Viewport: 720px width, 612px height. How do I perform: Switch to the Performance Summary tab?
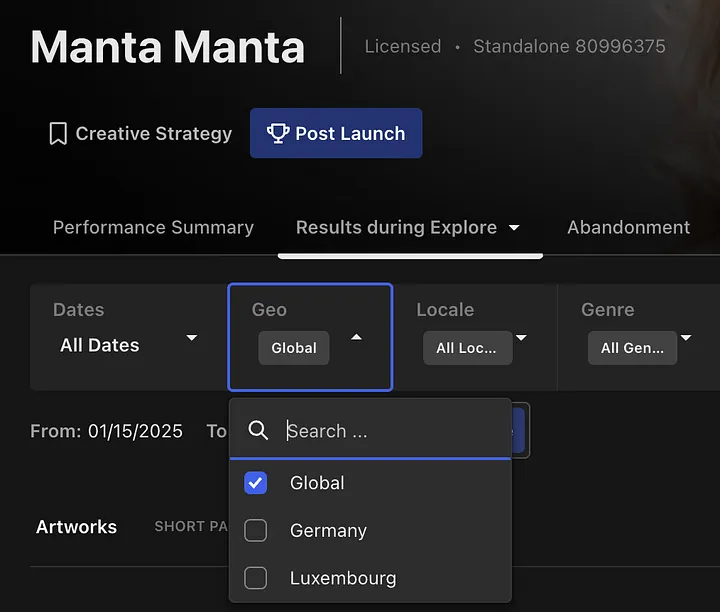tap(153, 228)
